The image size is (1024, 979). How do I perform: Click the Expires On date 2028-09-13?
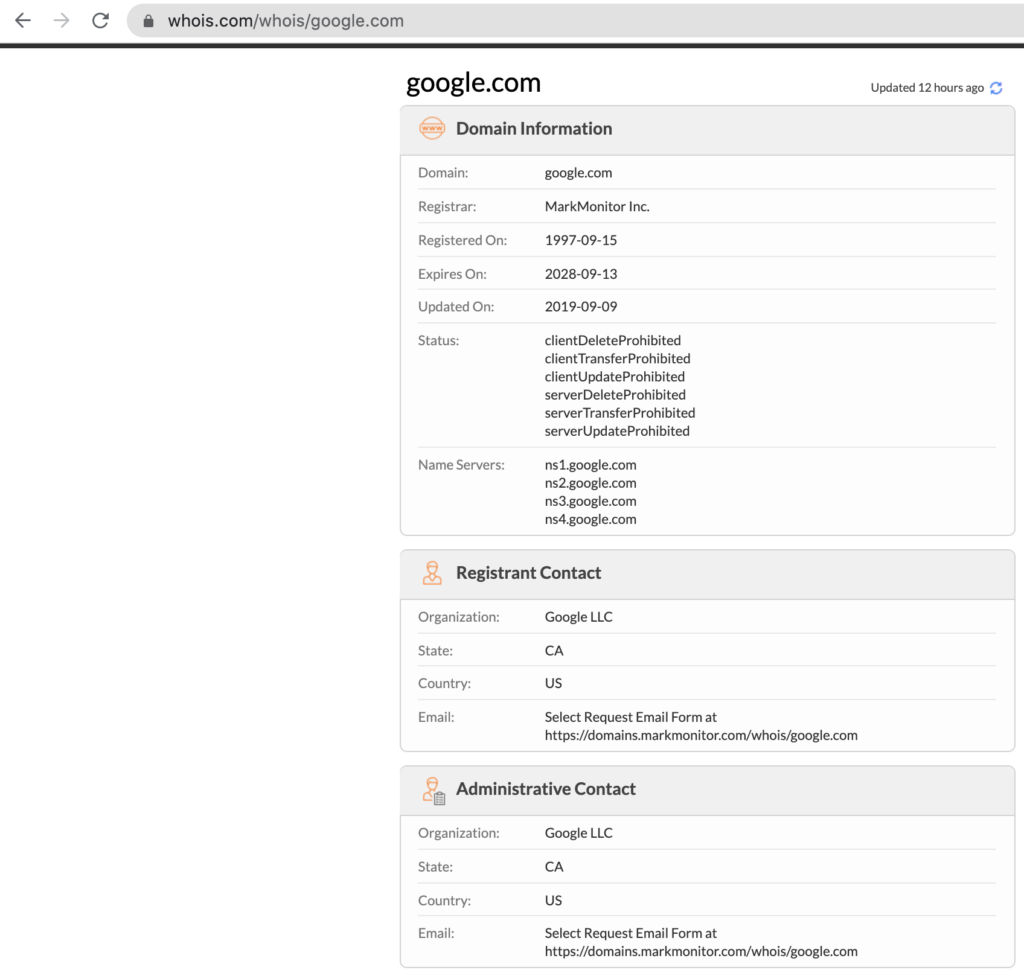pos(581,274)
